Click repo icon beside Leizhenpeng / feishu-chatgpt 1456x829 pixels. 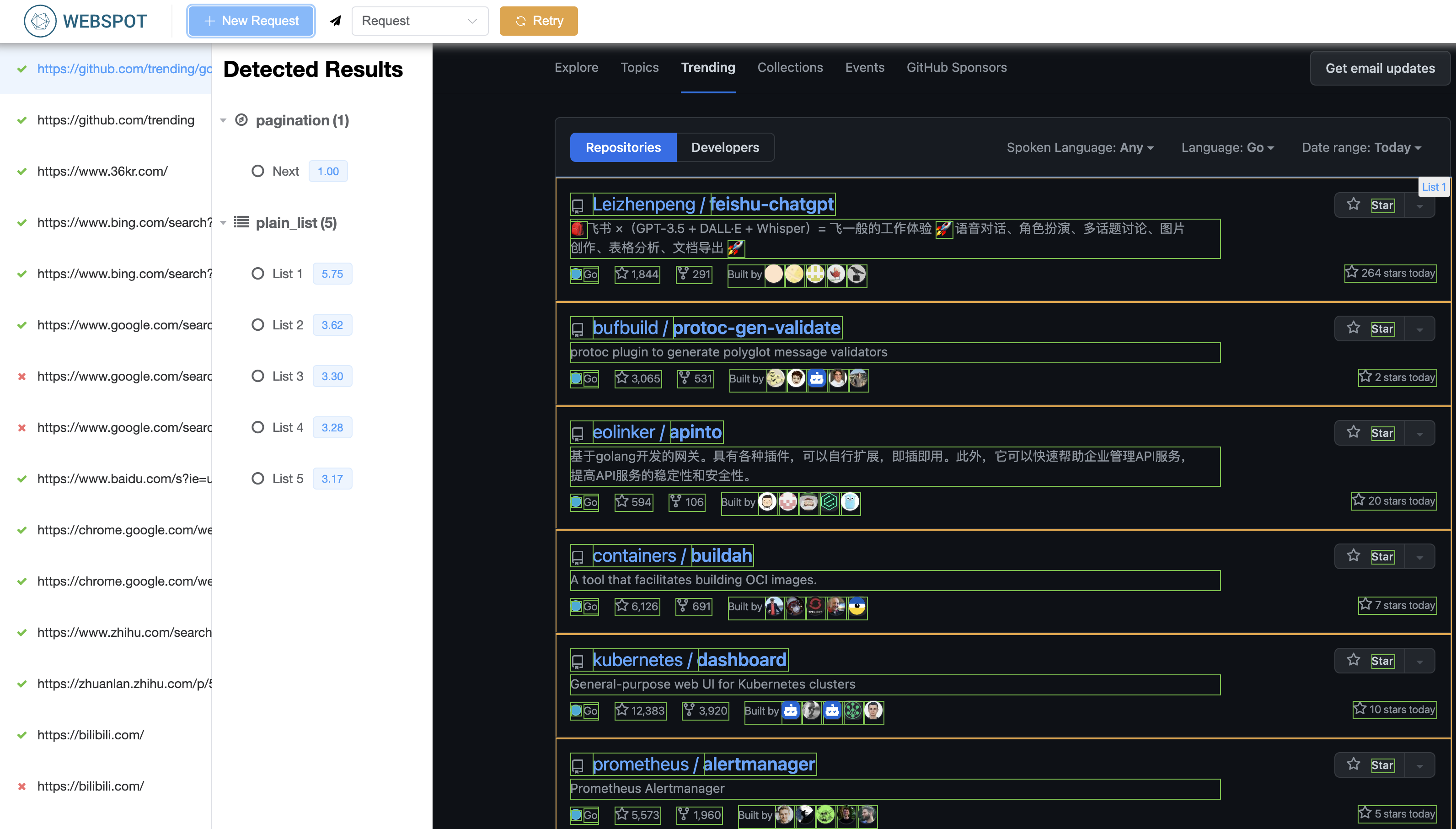tap(578, 205)
